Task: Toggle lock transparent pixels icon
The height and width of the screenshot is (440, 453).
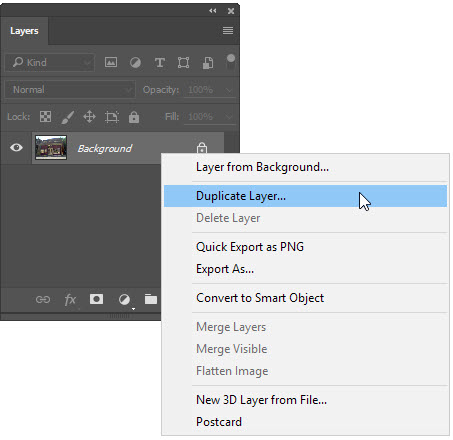Action: [45, 117]
